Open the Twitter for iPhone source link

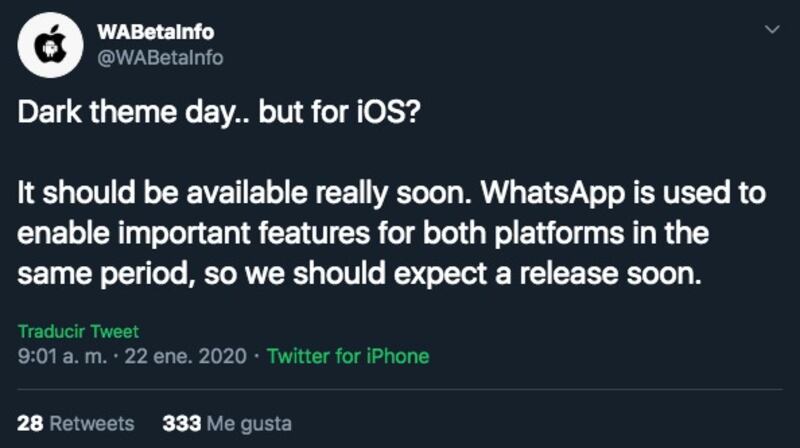click(347, 356)
